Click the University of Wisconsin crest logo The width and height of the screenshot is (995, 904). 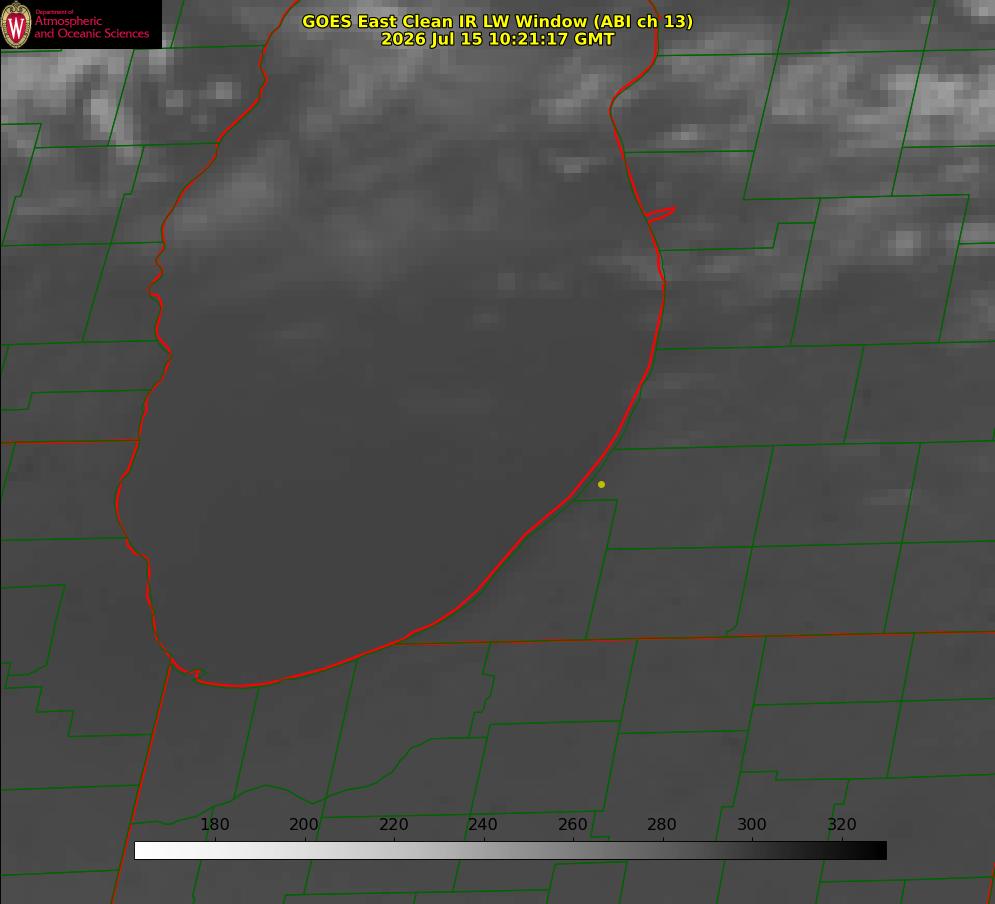coord(16,24)
